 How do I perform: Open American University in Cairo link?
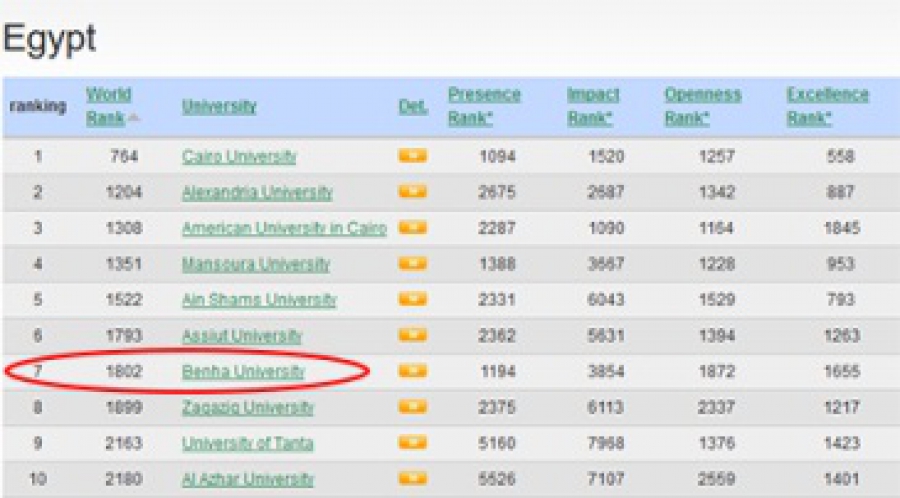tap(284, 228)
